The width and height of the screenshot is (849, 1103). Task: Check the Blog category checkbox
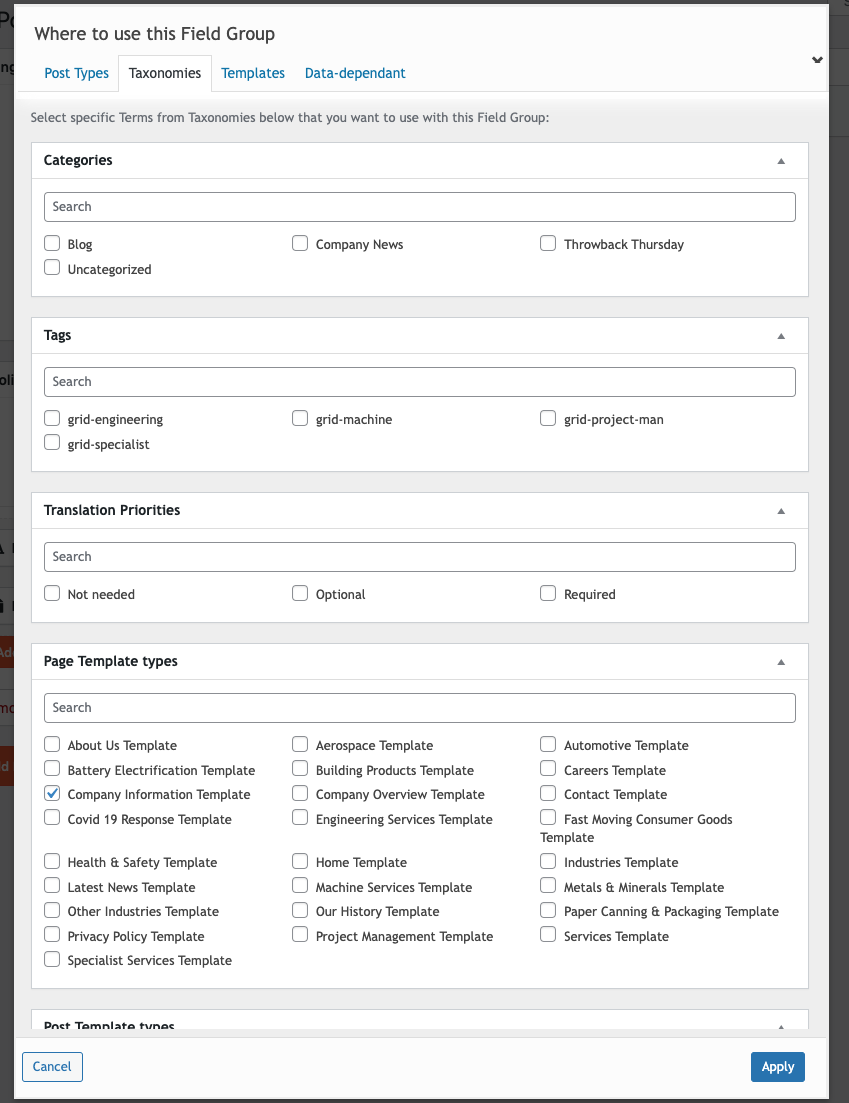tap(52, 243)
